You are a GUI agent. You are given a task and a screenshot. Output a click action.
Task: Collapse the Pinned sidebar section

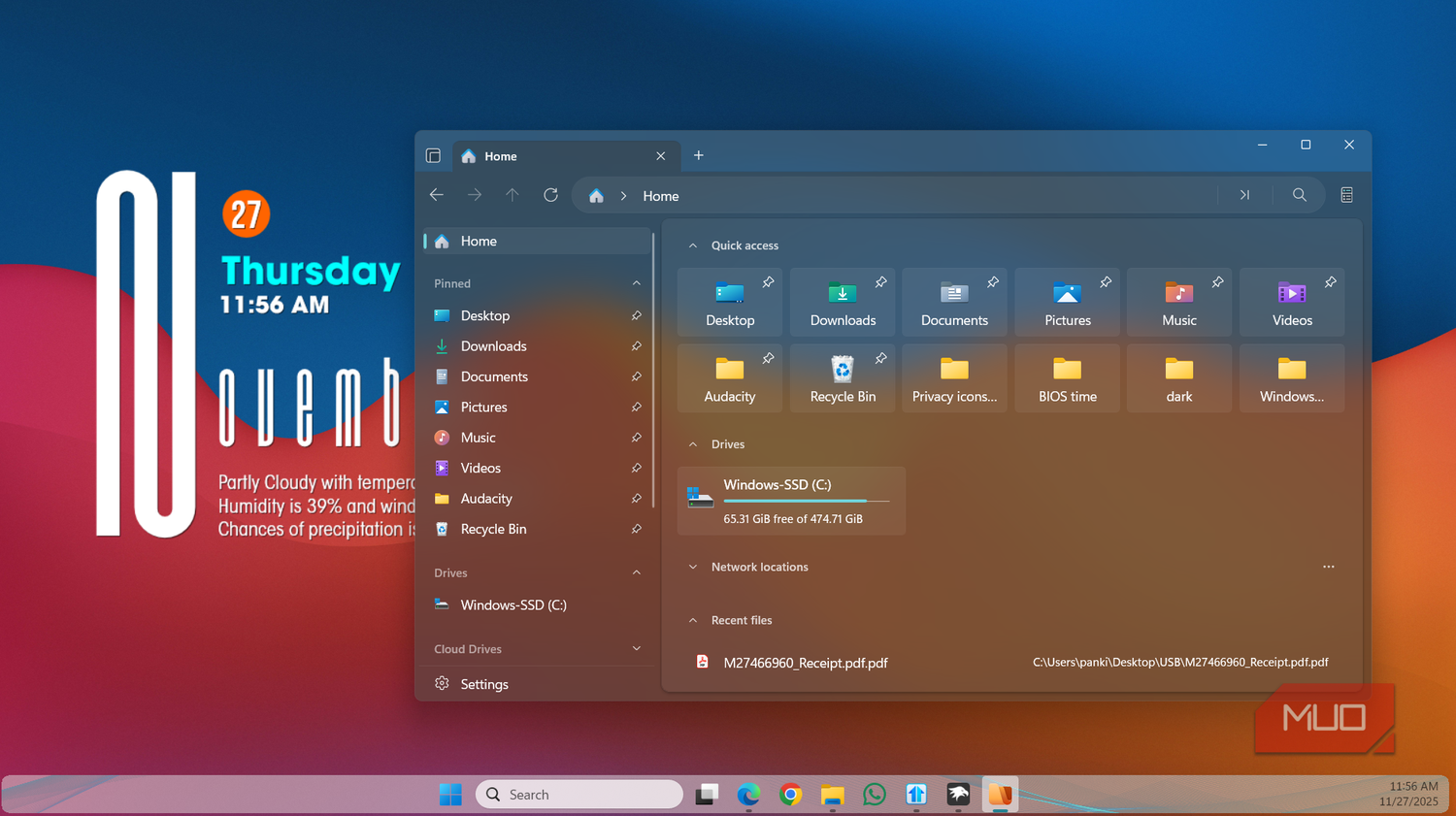tap(637, 283)
